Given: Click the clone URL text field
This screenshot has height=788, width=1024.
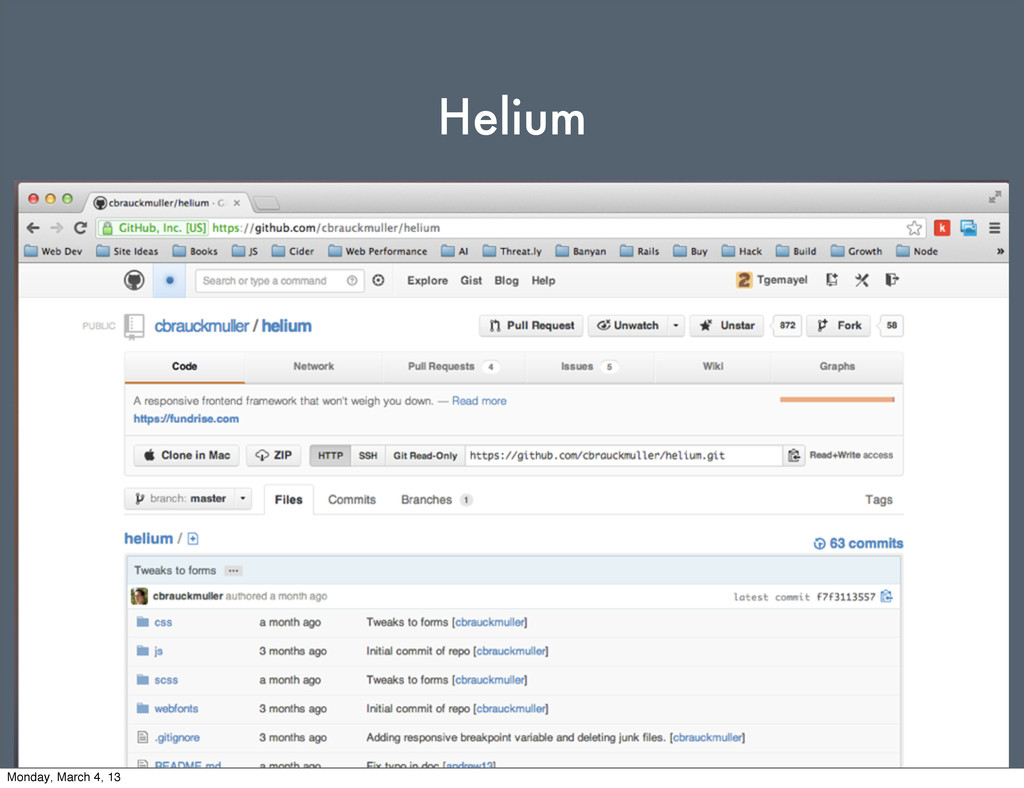Looking at the screenshot, I should coord(624,455).
